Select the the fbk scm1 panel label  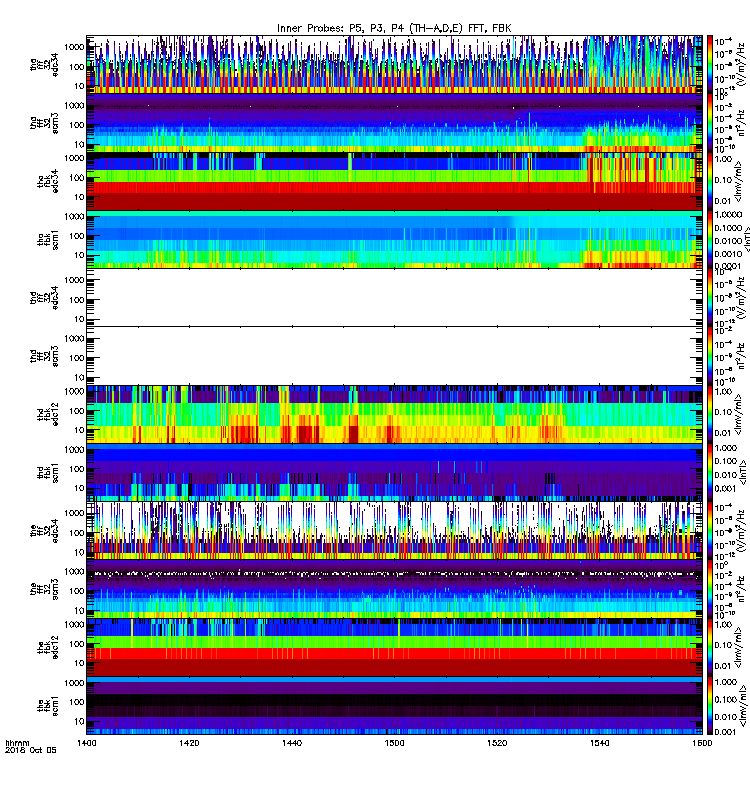[x=48, y=705]
